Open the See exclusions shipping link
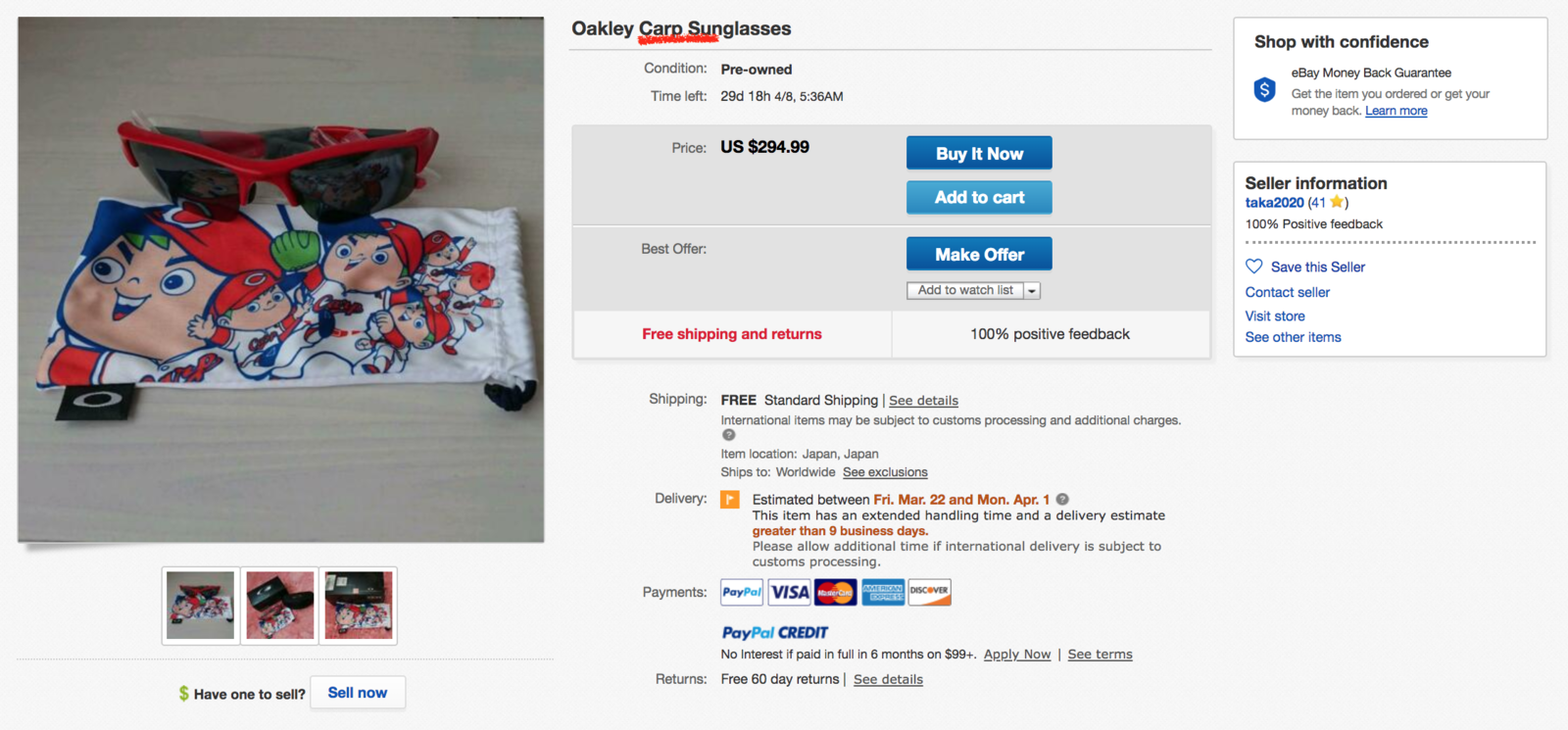 click(x=885, y=472)
